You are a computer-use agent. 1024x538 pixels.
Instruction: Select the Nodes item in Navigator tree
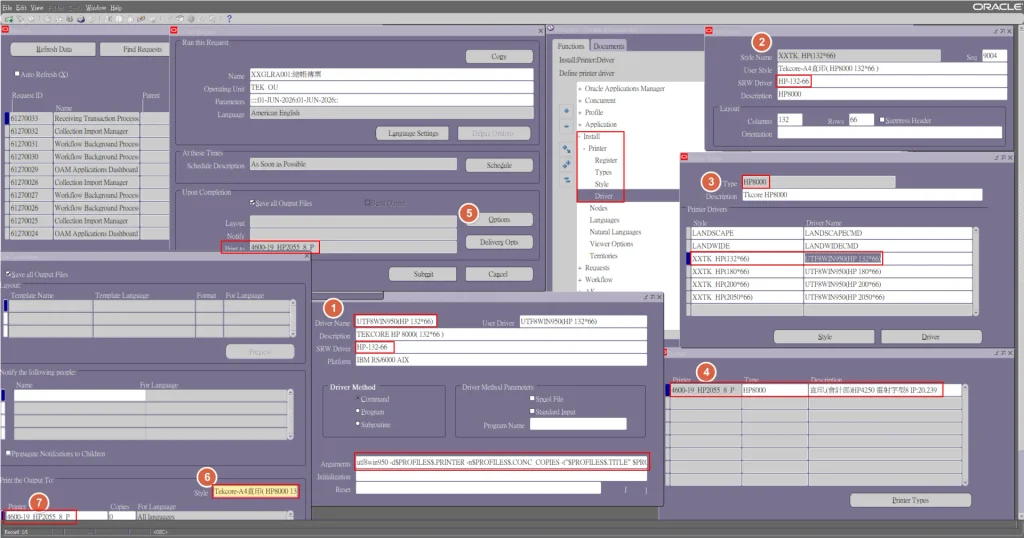pyautogui.click(x=598, y=208)
